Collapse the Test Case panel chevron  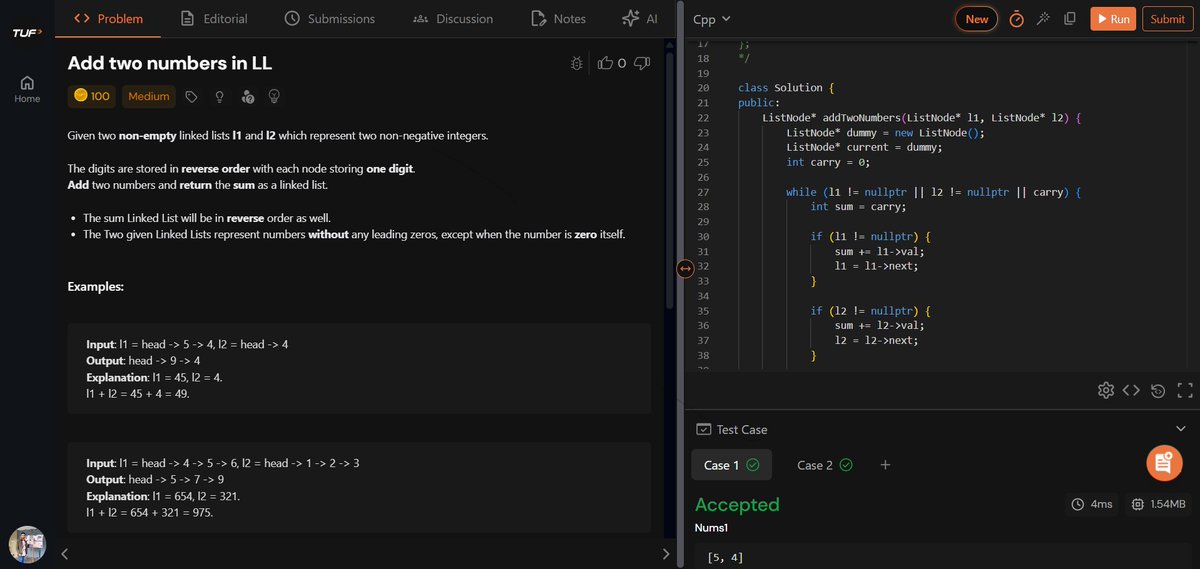pyautogui.click(x=1181, y=429)
